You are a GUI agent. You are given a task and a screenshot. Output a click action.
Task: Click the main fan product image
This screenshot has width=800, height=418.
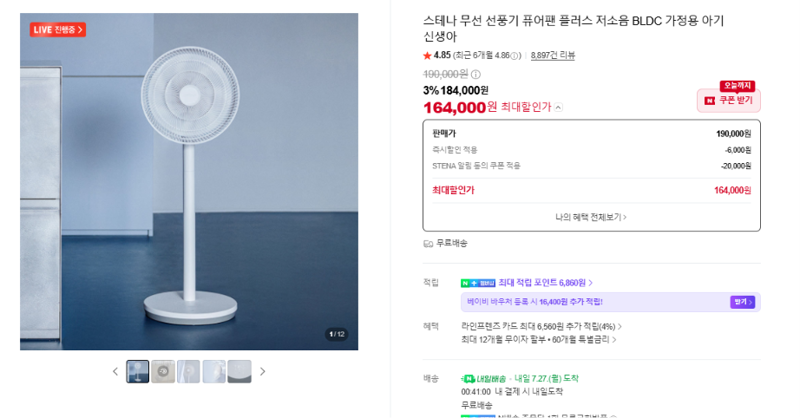(x=189, y=181)
